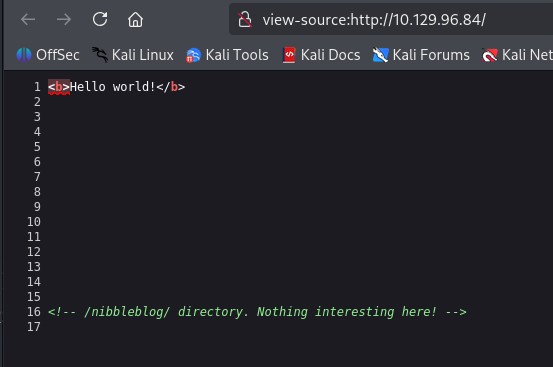This screenshot has height=367, width=553.
Task: Select line number 16 in source
Action: click(34, 312)
